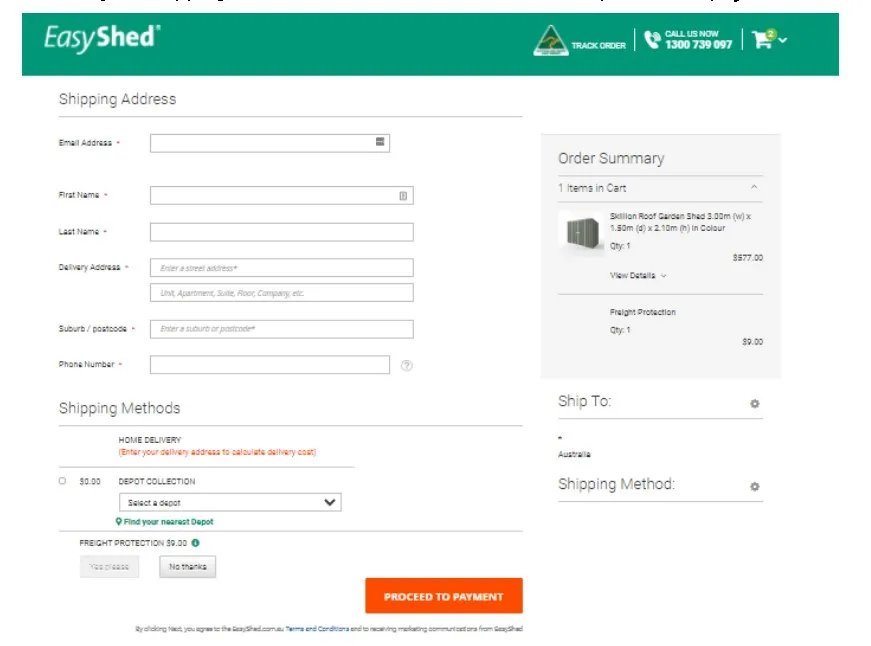Image resolution: width=871 pixels, height=646 pixels.
Task: Click the Find your nearest Depot link
Action: (x=168, y=522)
